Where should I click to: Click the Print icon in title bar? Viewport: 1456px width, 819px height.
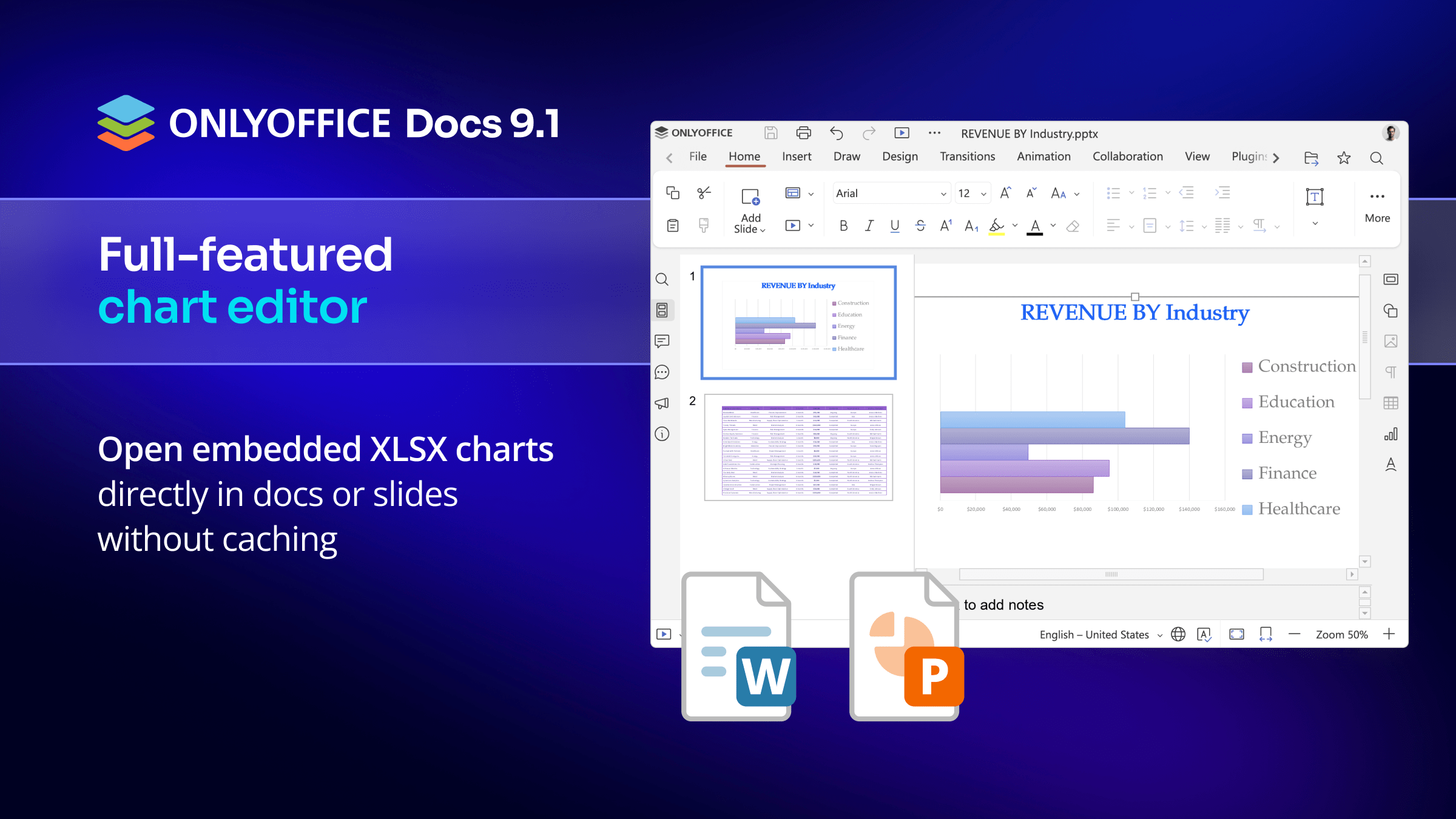click(x=803, y=133)
